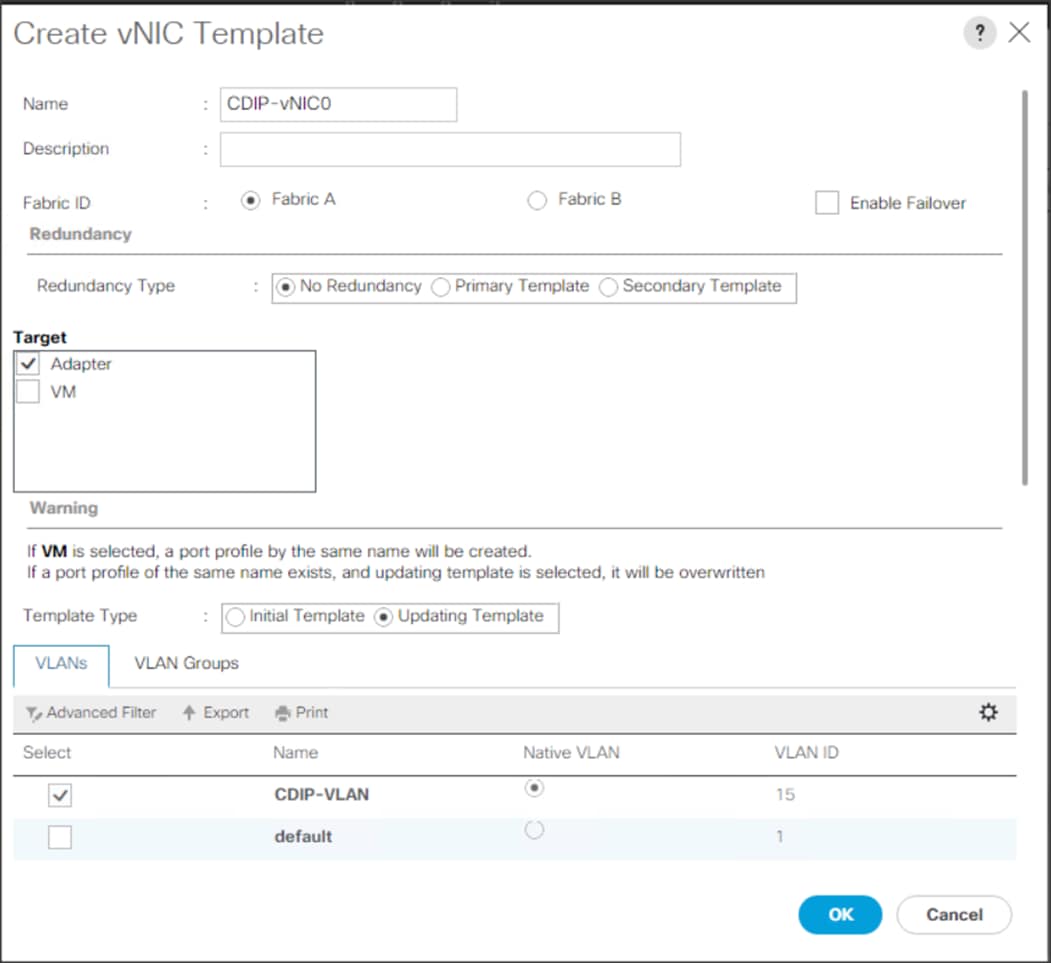
Task: Enable Failover for the vNIC
Action: point(827,203)
